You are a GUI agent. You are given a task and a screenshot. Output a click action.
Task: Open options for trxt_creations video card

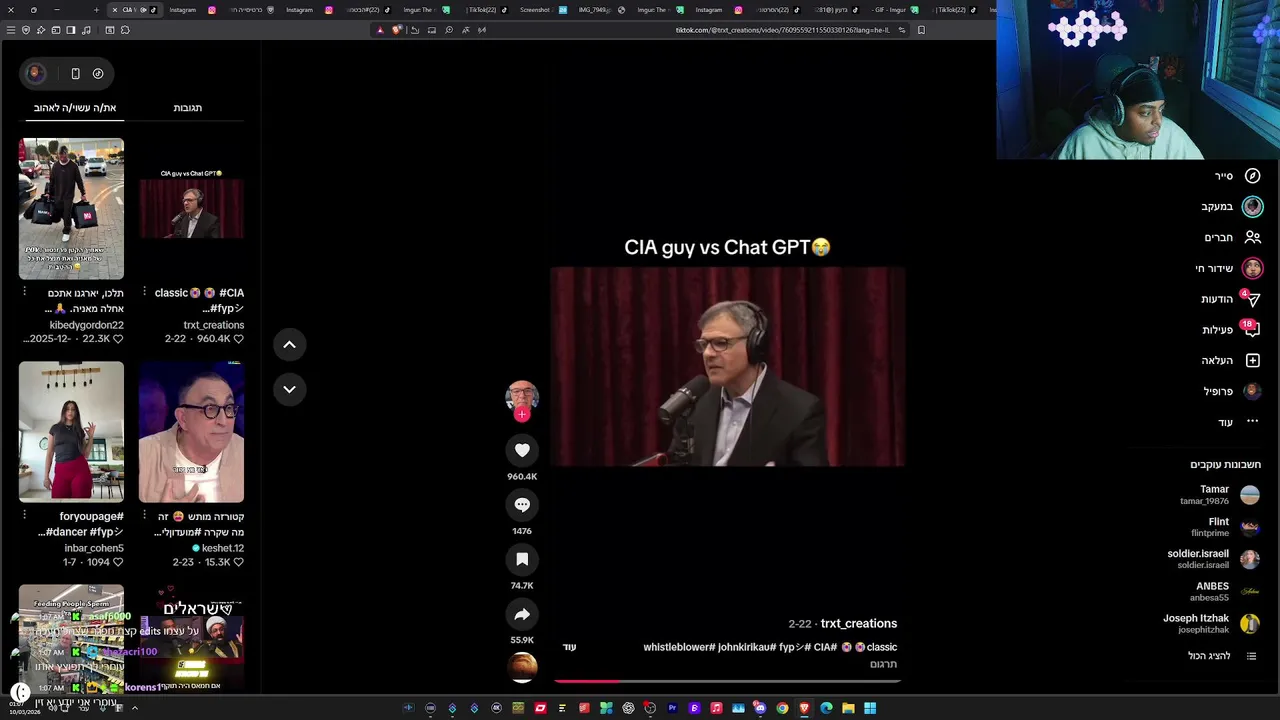(145, 292)
